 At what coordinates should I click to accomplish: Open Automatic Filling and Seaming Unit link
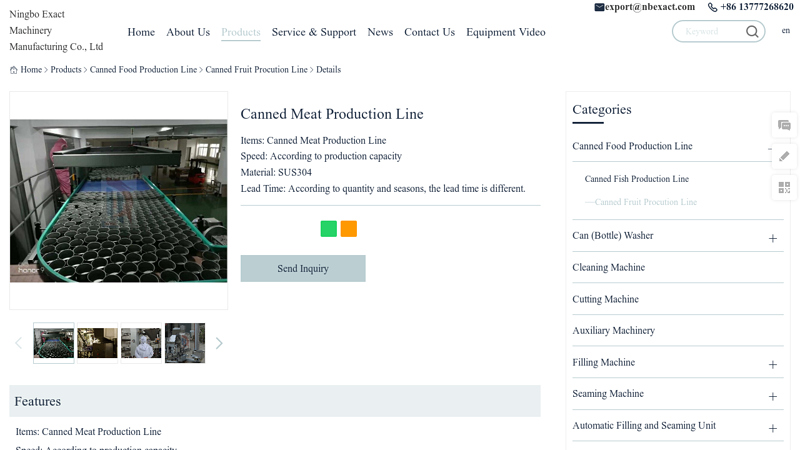644,426
